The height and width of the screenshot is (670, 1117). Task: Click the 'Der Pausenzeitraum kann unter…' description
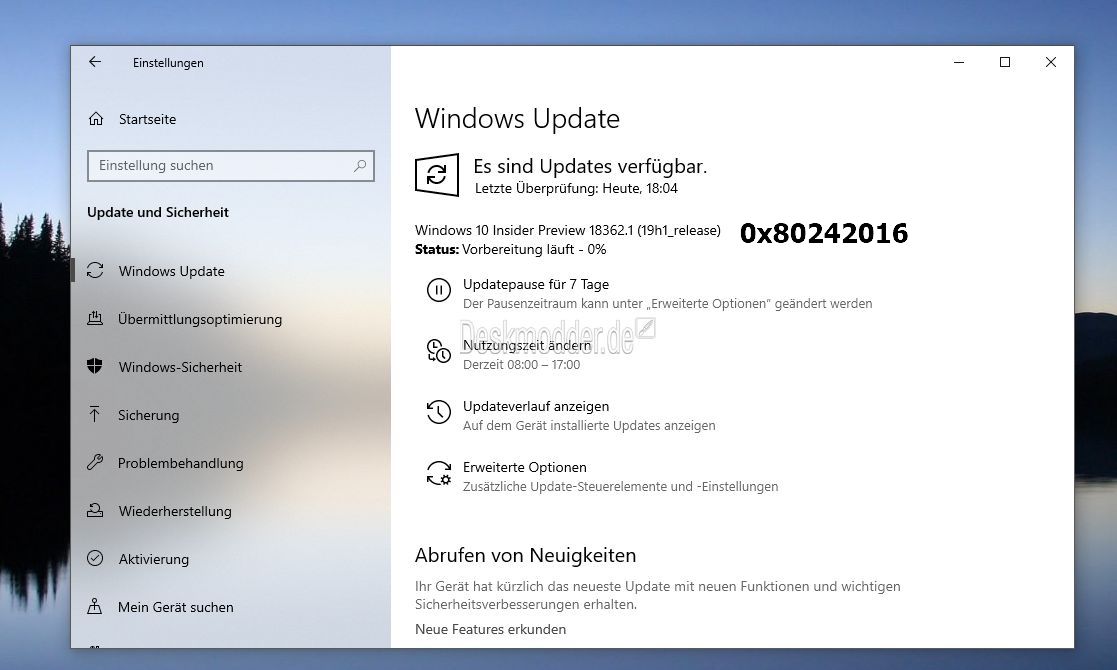[x=667, y=303]
